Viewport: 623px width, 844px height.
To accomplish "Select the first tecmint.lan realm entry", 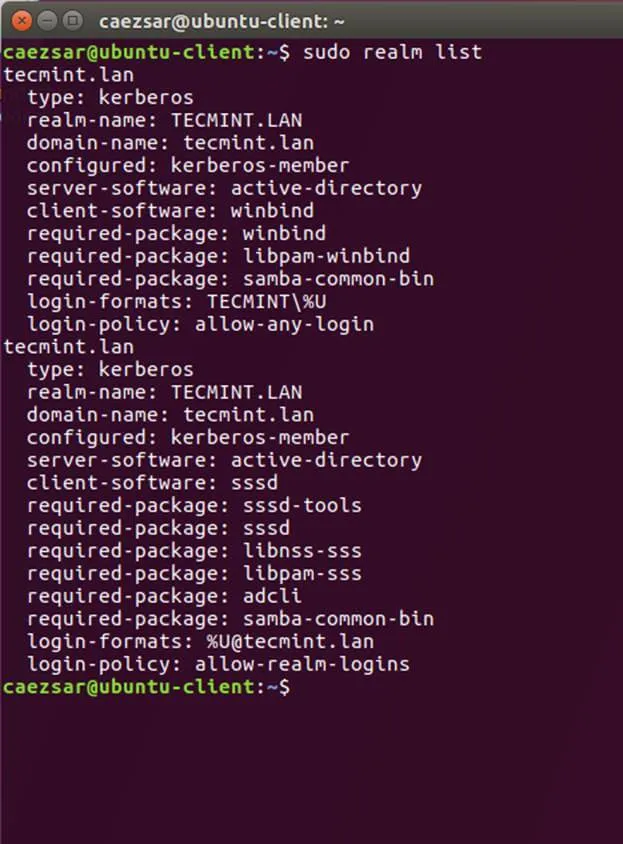I will (66, 74).
